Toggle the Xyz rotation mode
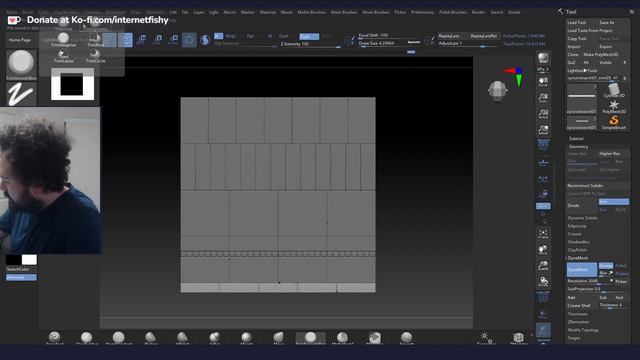This screenshot has width=640, height=360. click(x=543, y=206)
